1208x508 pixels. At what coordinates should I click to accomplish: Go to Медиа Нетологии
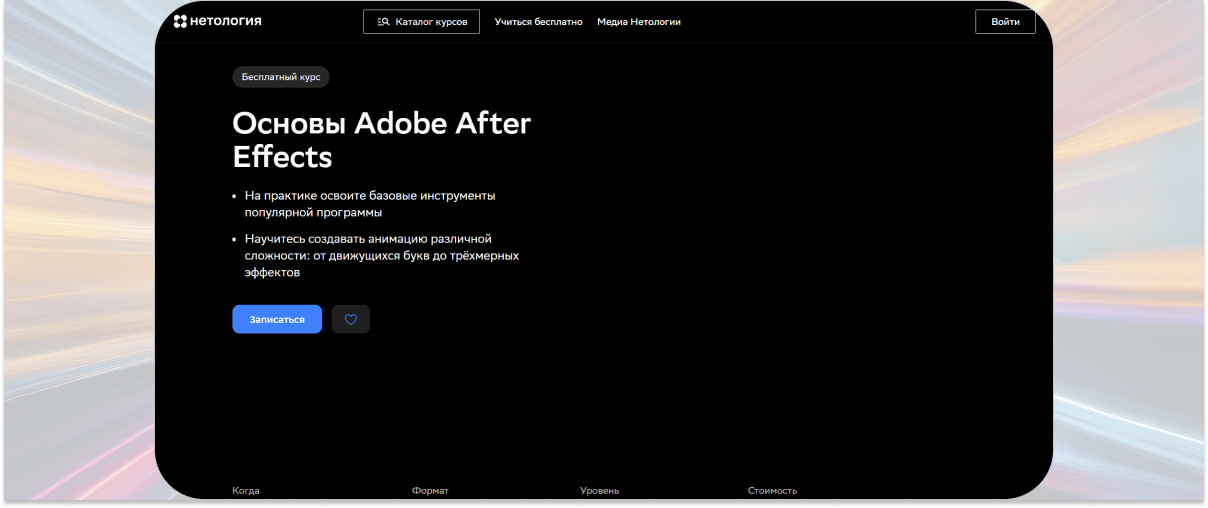coord(638,22)
